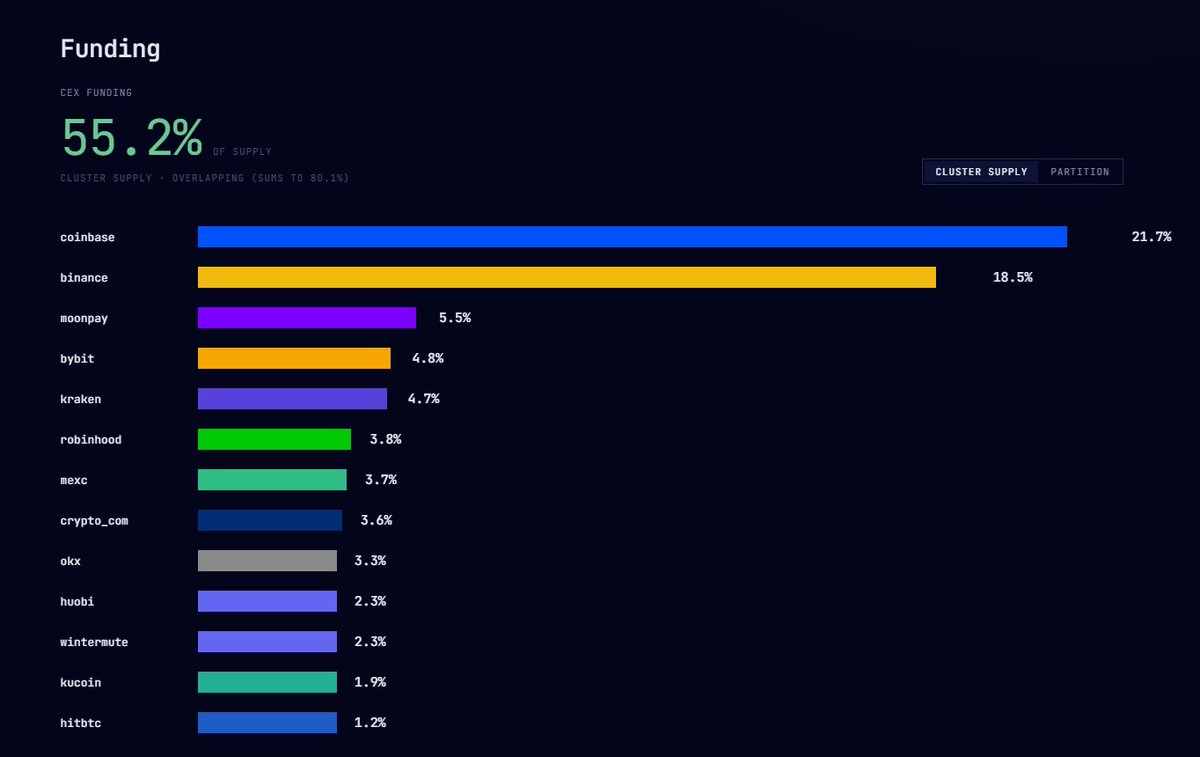Screen dimensions: 1200x757
Task: Click the 3.6% crypto_com value
Action: point(377,520)
